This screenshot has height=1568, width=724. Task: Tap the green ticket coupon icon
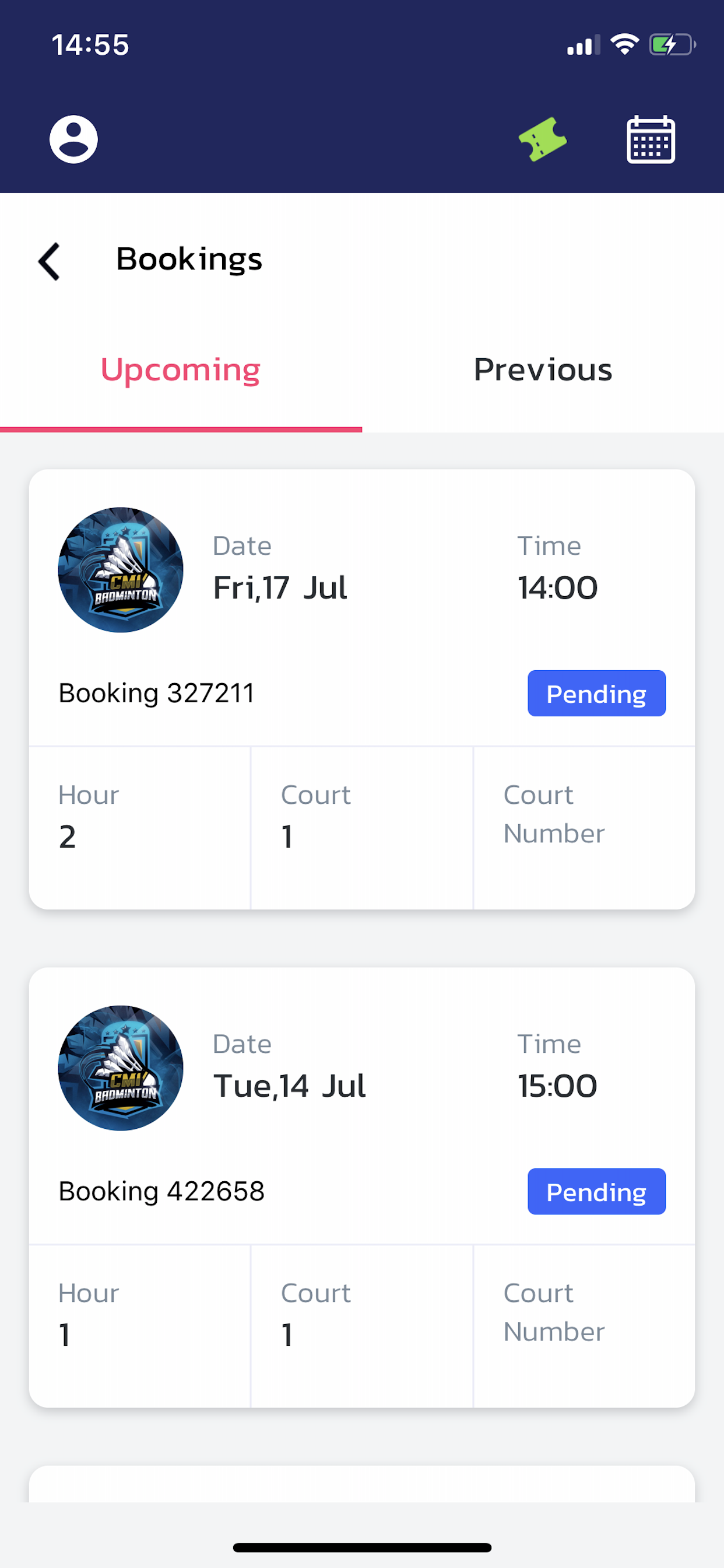click(542, 139)
